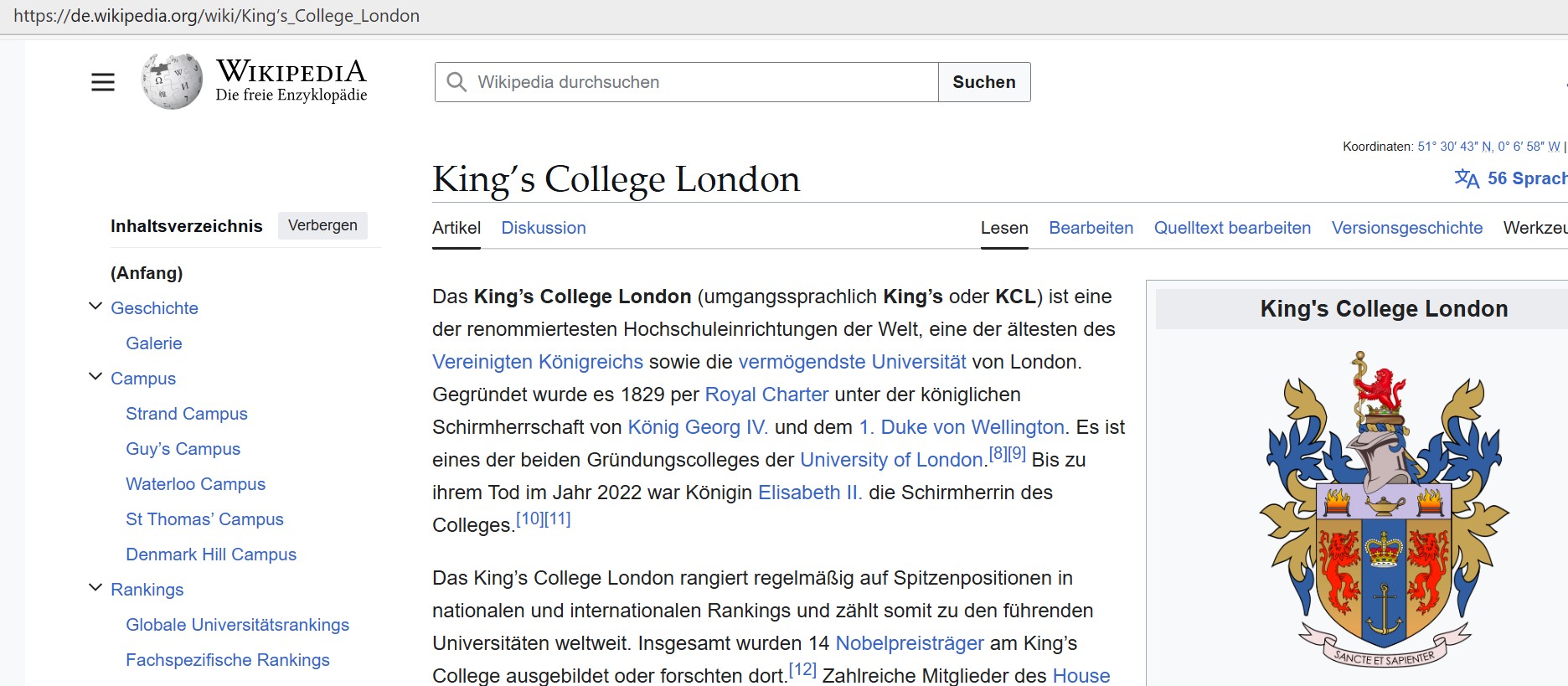The image size is (1568, 686).
Task: Collapse the Geschichte section chevron
Action: pos(95,307)
